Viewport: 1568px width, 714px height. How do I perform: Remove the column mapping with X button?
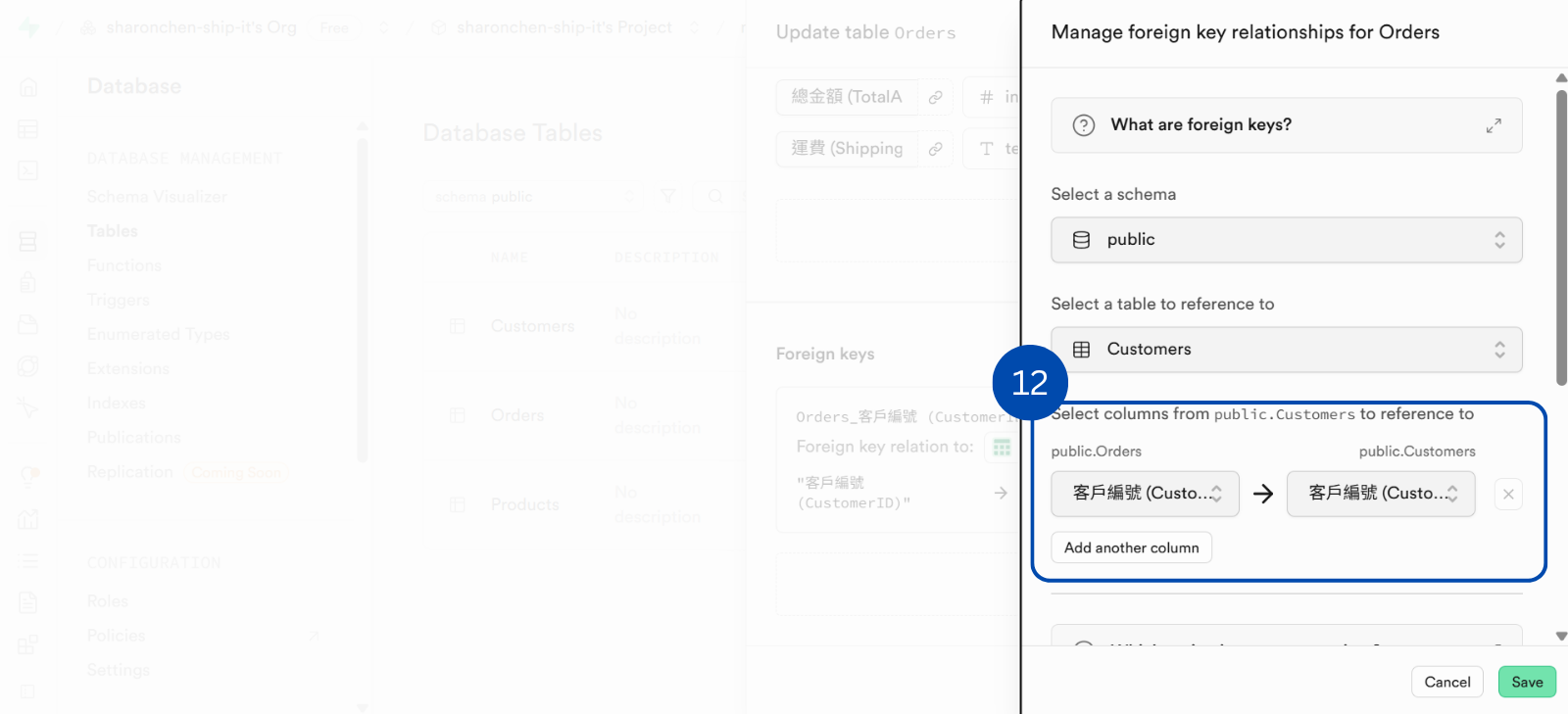pyautogui.click(x=1508, y=495)
